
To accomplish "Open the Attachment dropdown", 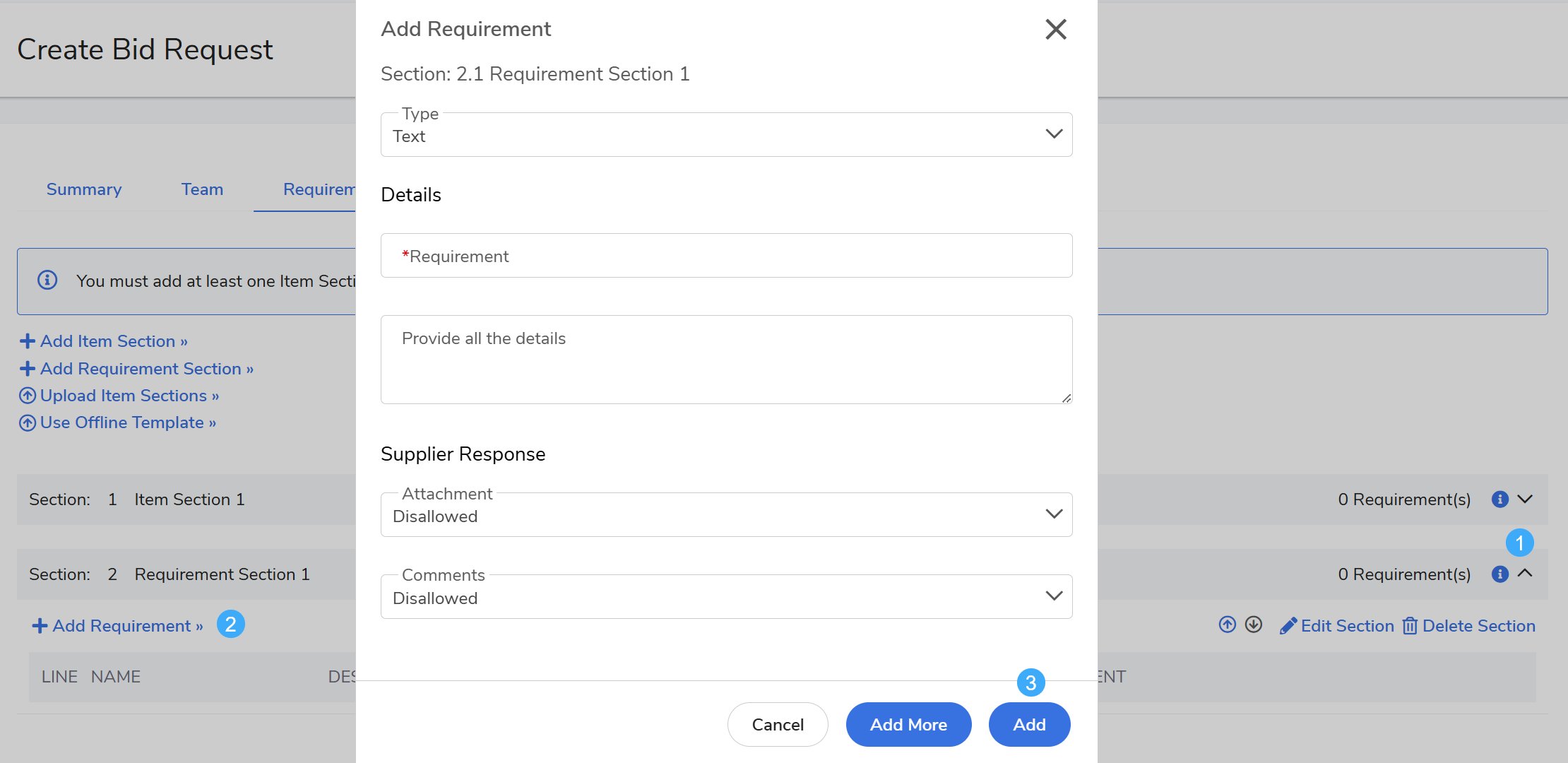I will pyautogui.click(x=726, y=515).
